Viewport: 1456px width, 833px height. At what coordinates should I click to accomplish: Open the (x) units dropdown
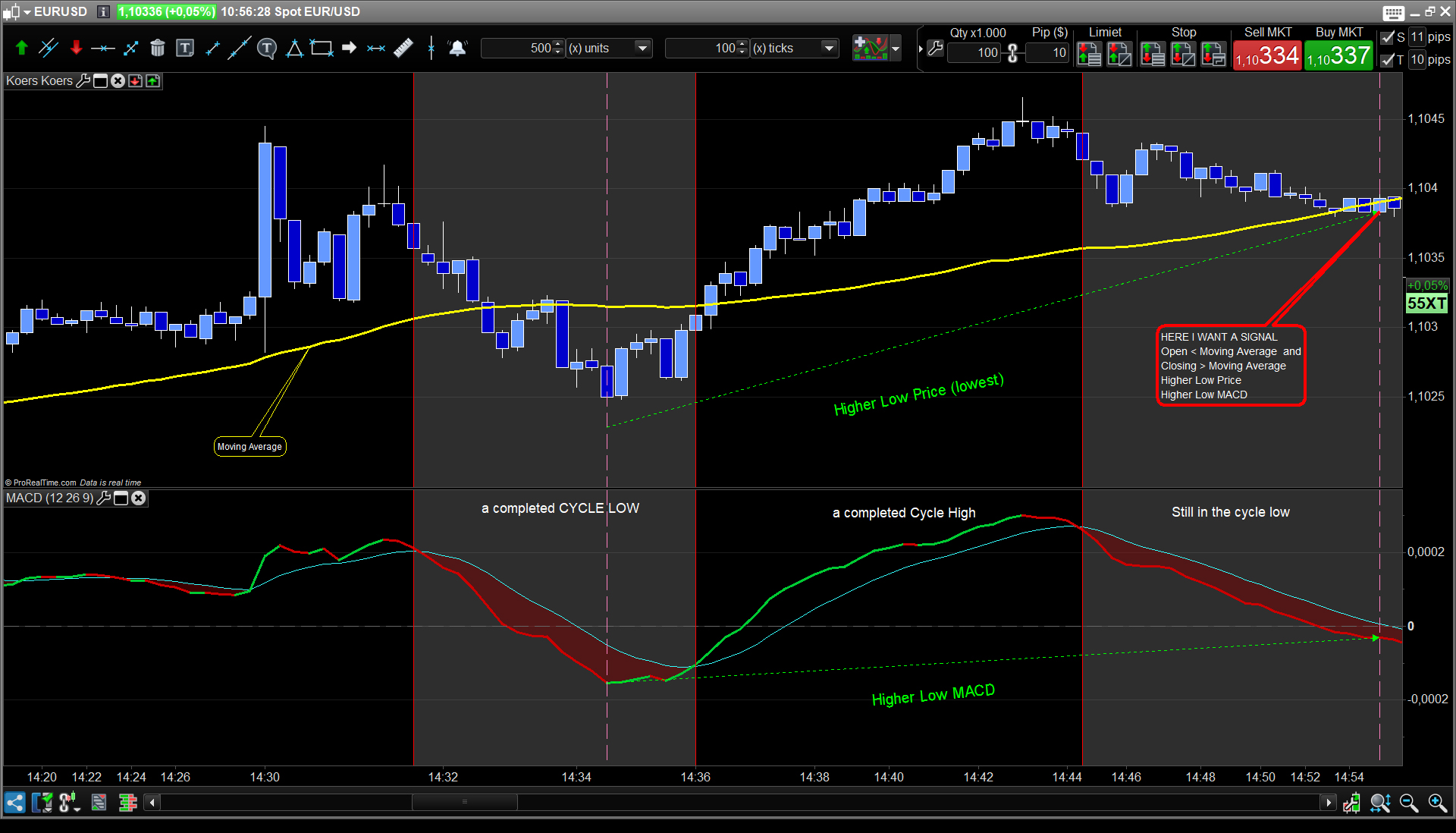point(642,49)
